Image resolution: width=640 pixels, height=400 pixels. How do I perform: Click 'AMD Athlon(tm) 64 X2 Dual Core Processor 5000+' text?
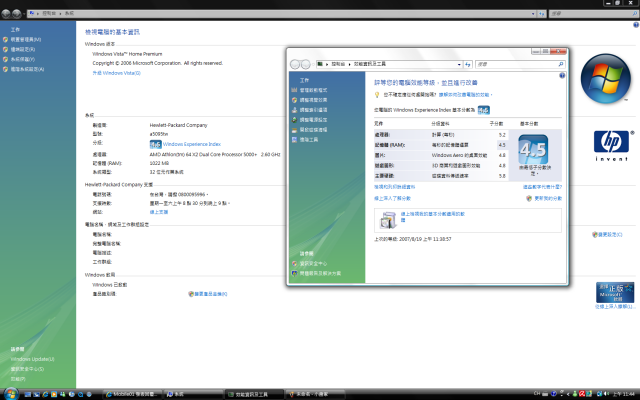click(x=203, y=155)
